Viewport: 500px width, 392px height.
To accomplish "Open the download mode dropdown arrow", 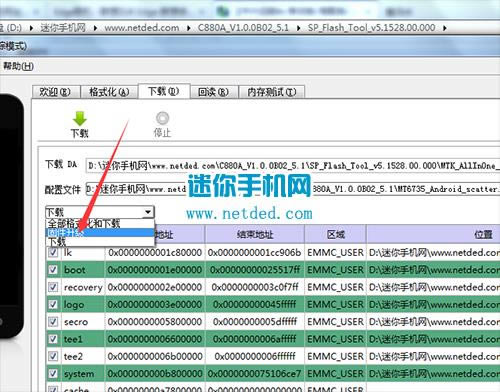I will coord(148,212).
